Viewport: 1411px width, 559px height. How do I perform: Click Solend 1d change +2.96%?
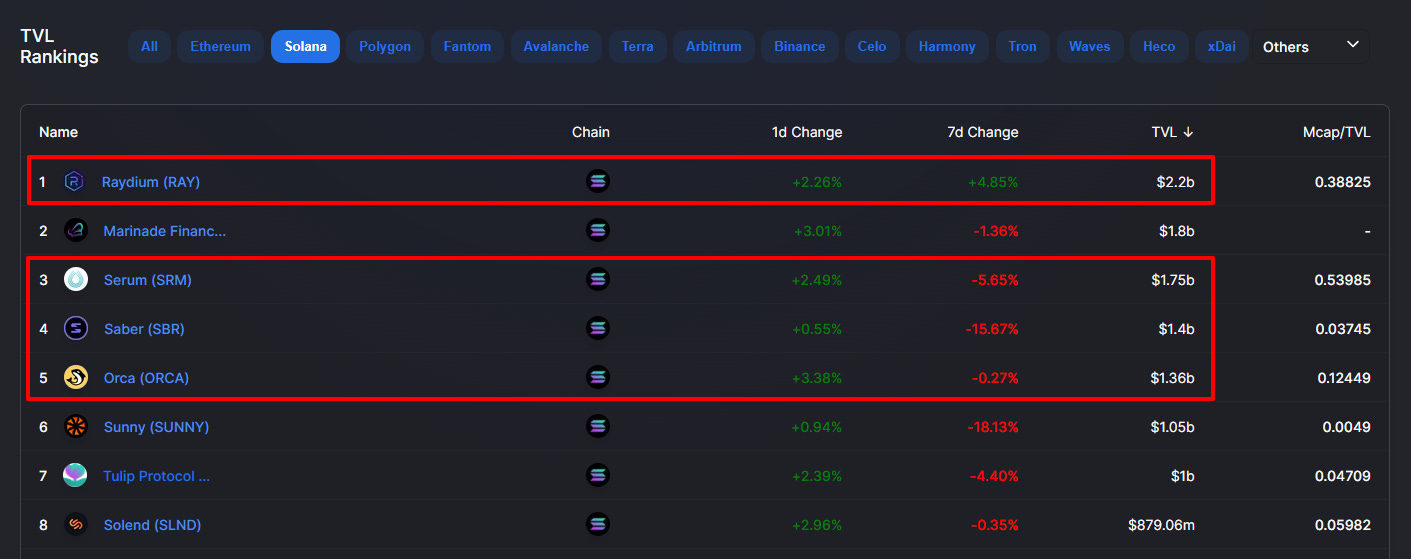(817, 525)
